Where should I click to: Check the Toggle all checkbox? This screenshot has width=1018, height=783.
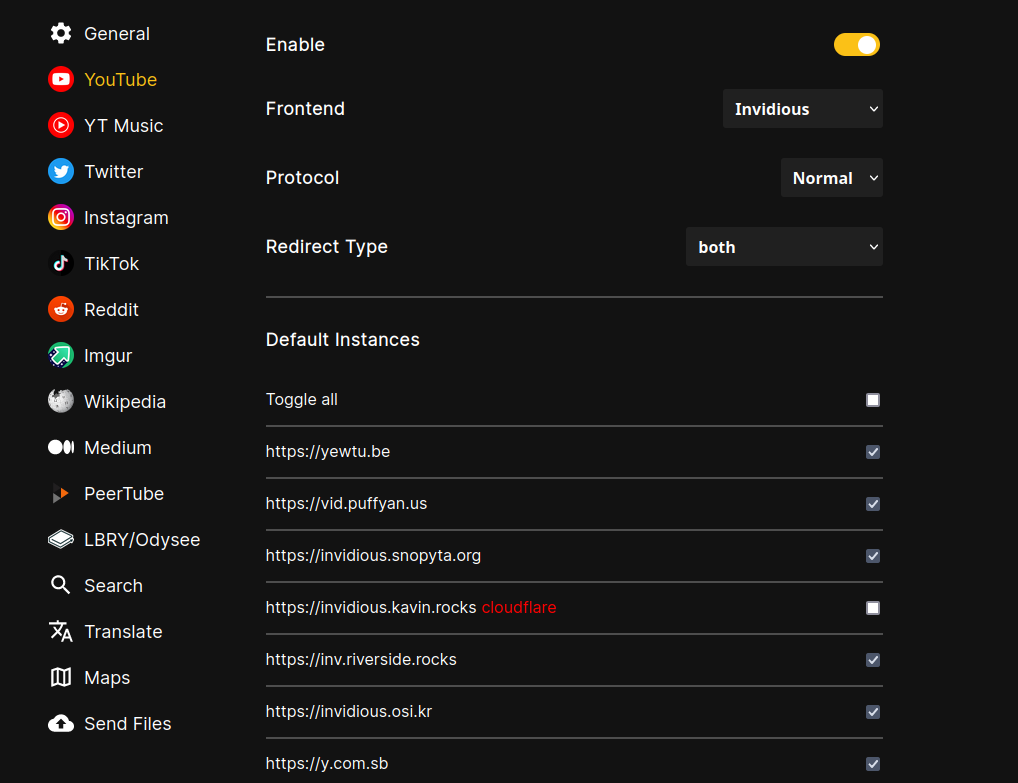pos(872,400)
